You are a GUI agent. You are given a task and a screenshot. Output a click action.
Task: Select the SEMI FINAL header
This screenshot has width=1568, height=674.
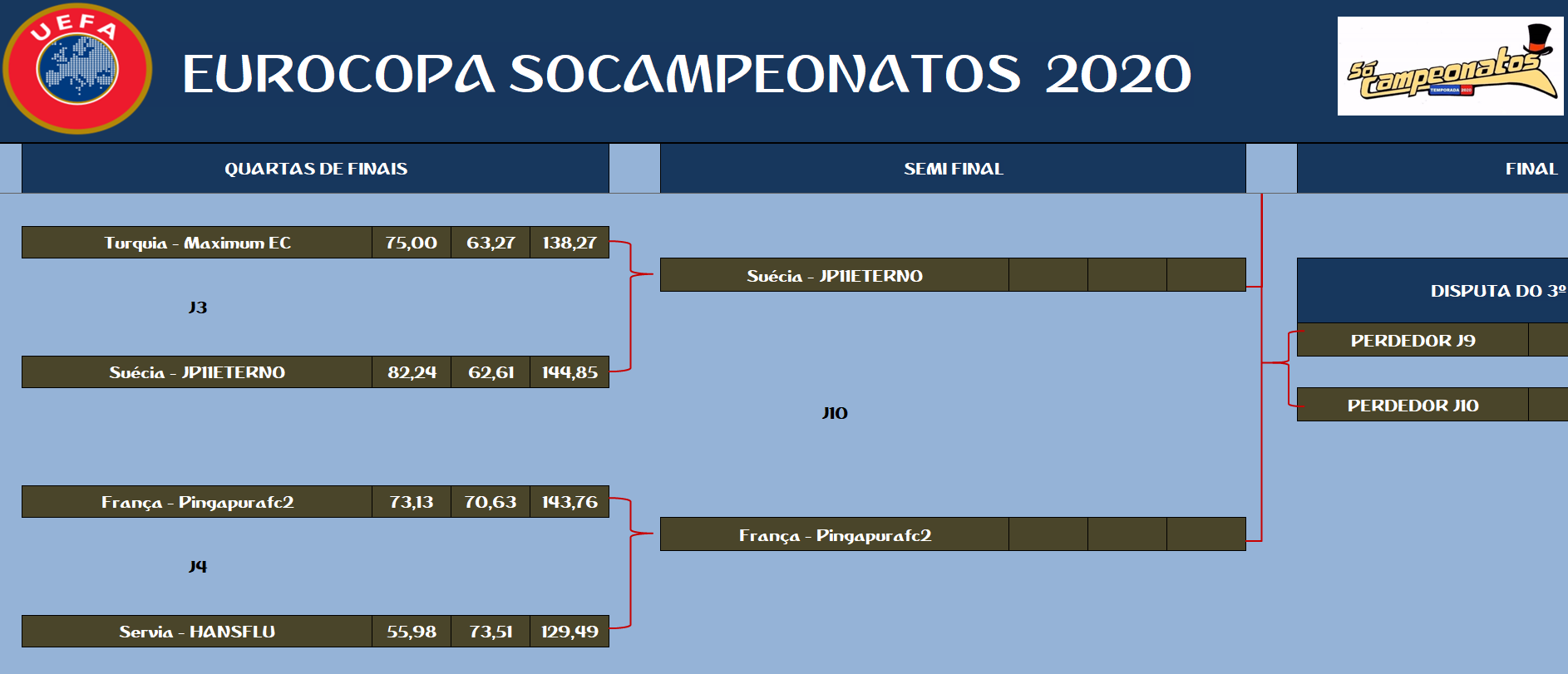coord(953,169)
